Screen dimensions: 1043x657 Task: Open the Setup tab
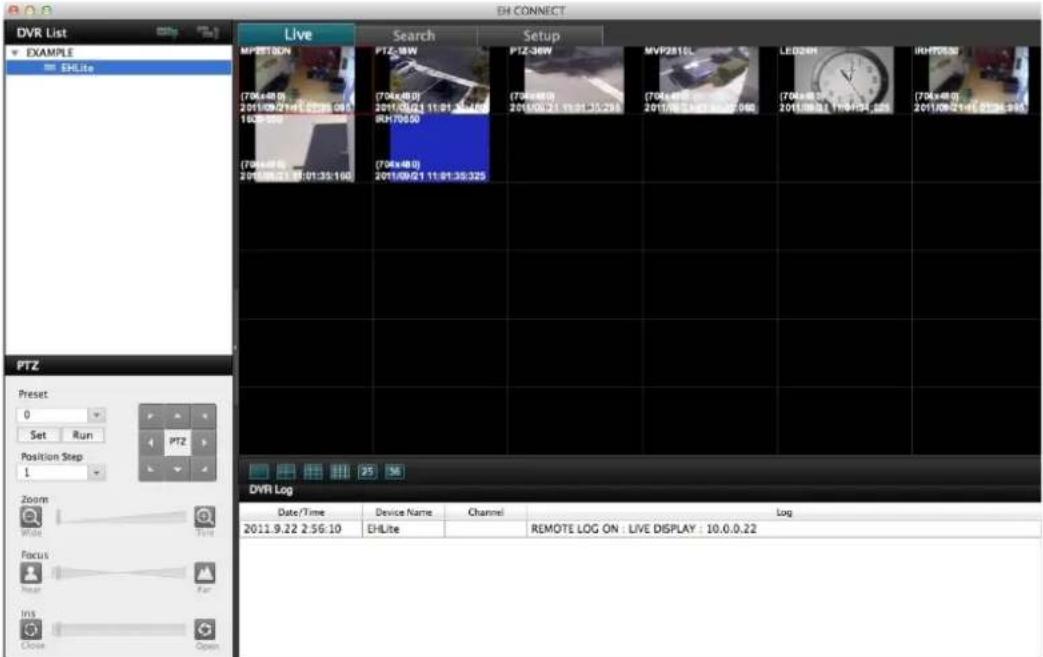point(541,35)
